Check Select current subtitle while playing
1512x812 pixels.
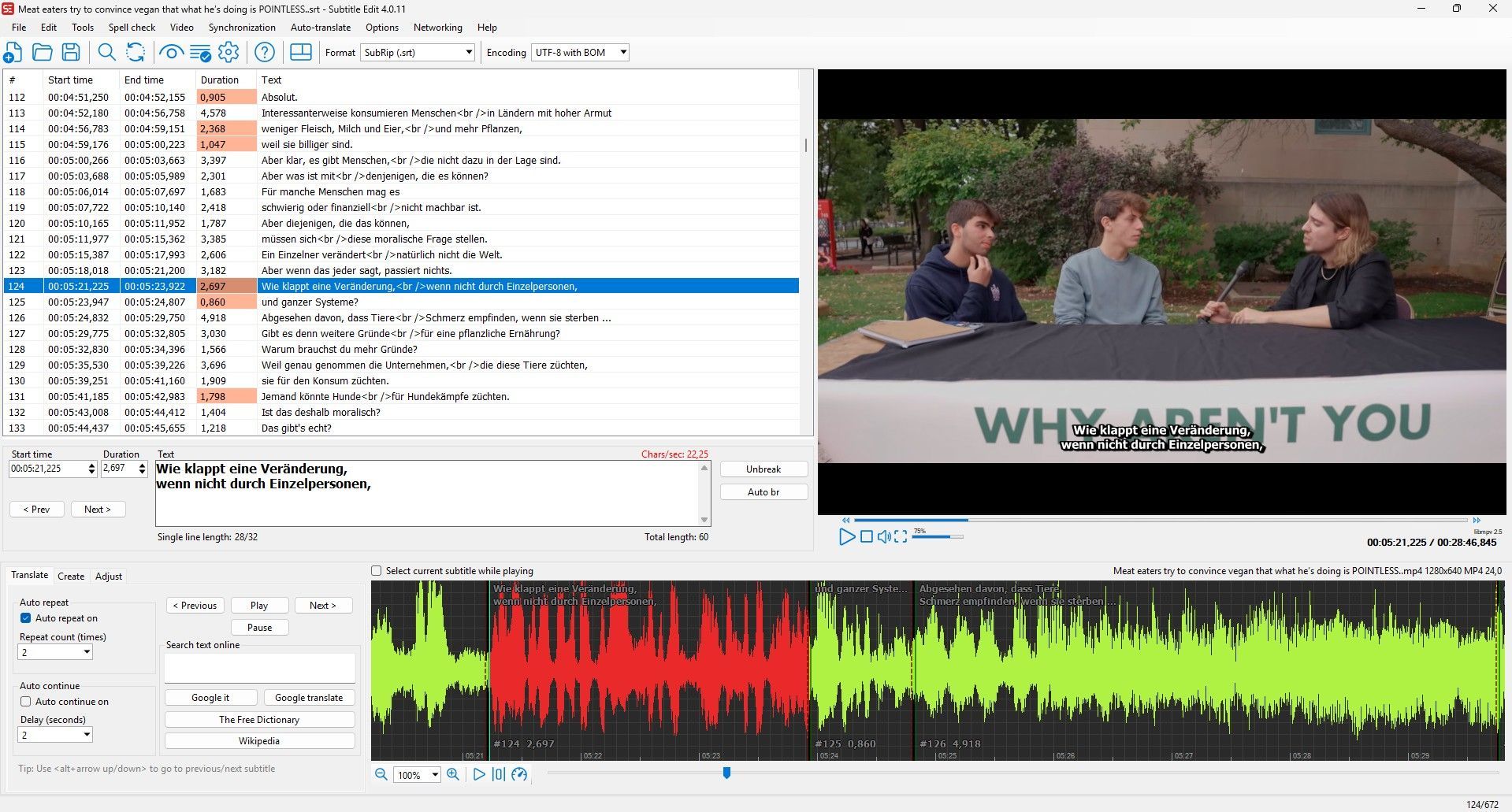point(377,571)
